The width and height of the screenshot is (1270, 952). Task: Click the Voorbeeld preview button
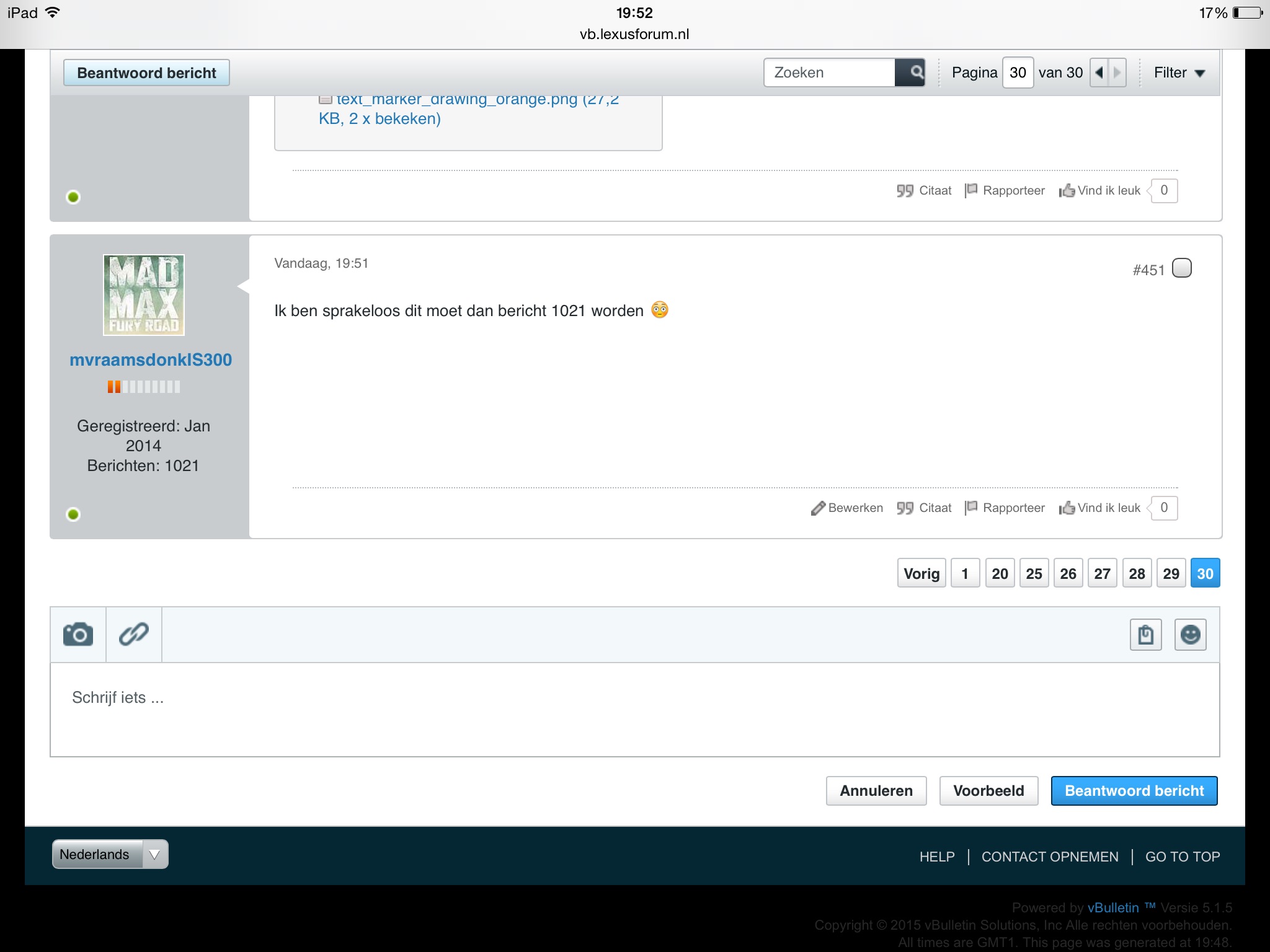(988, 791)
